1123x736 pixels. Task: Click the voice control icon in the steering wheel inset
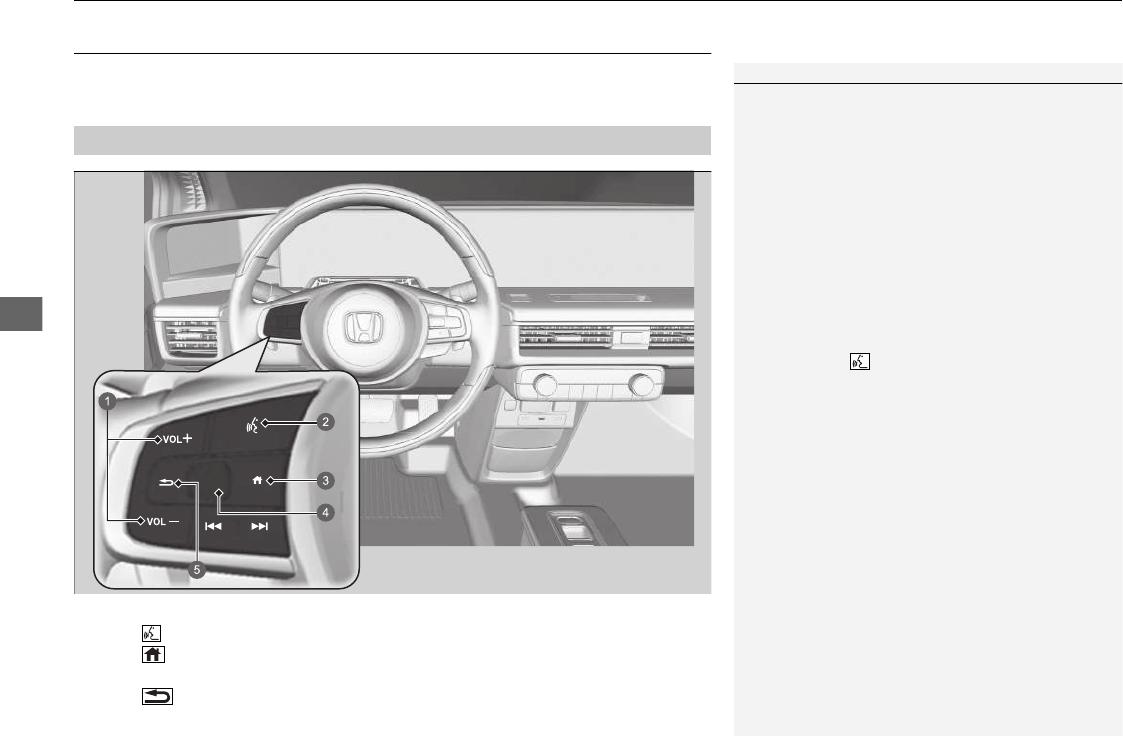point(252,425)
